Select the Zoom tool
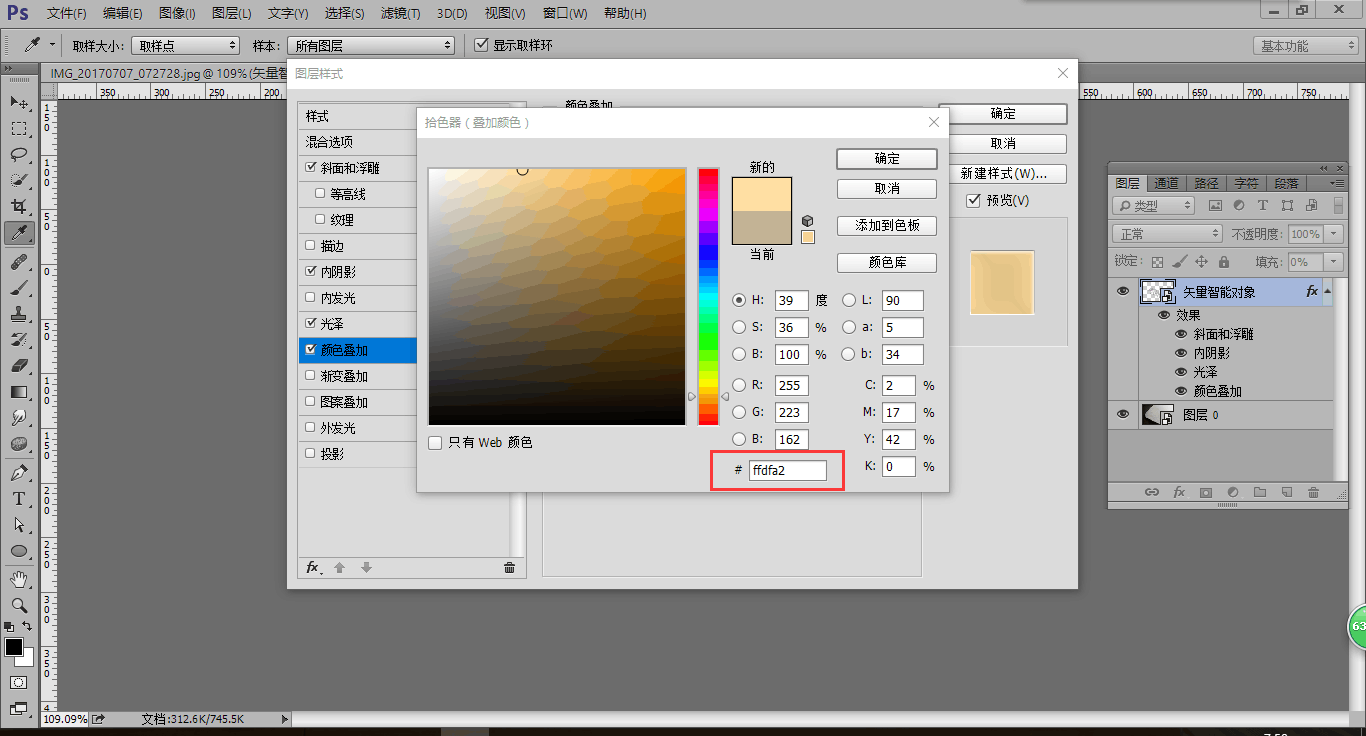This screenshot has width=1366, height=736. pyautogui.click(x=19, y=605)
